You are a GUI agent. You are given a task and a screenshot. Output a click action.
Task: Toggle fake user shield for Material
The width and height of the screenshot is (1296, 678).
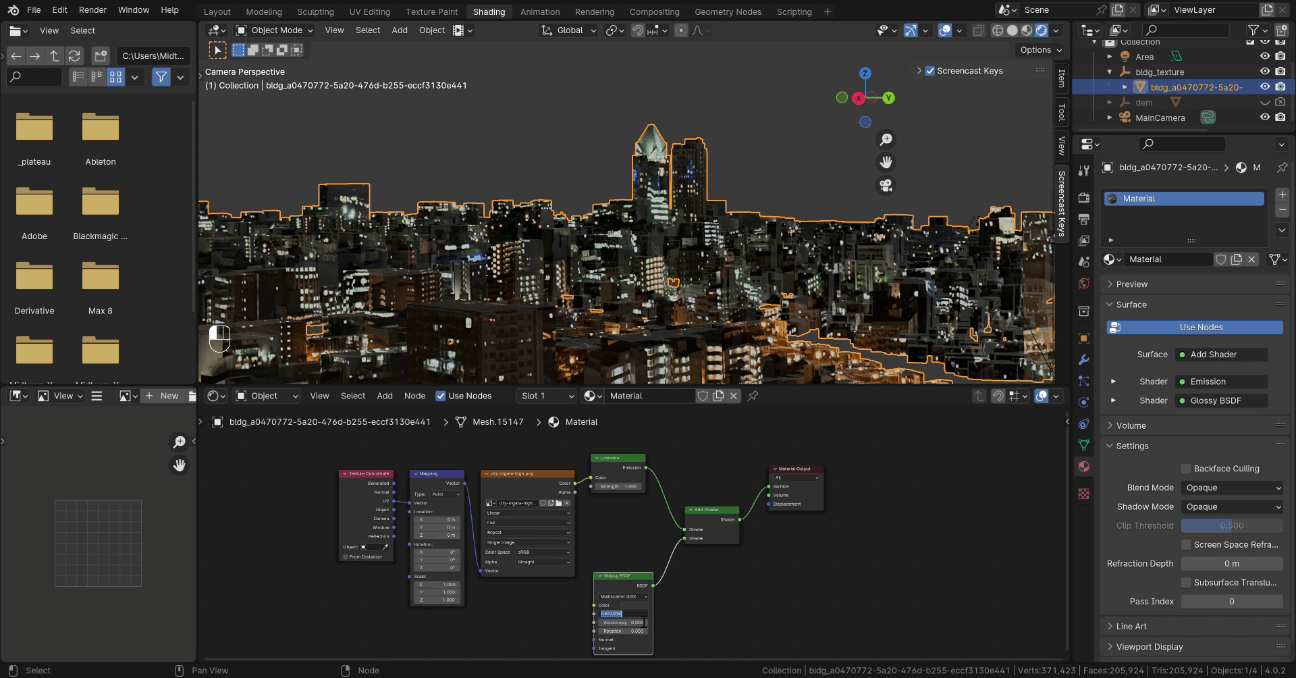click(1221, 259)
